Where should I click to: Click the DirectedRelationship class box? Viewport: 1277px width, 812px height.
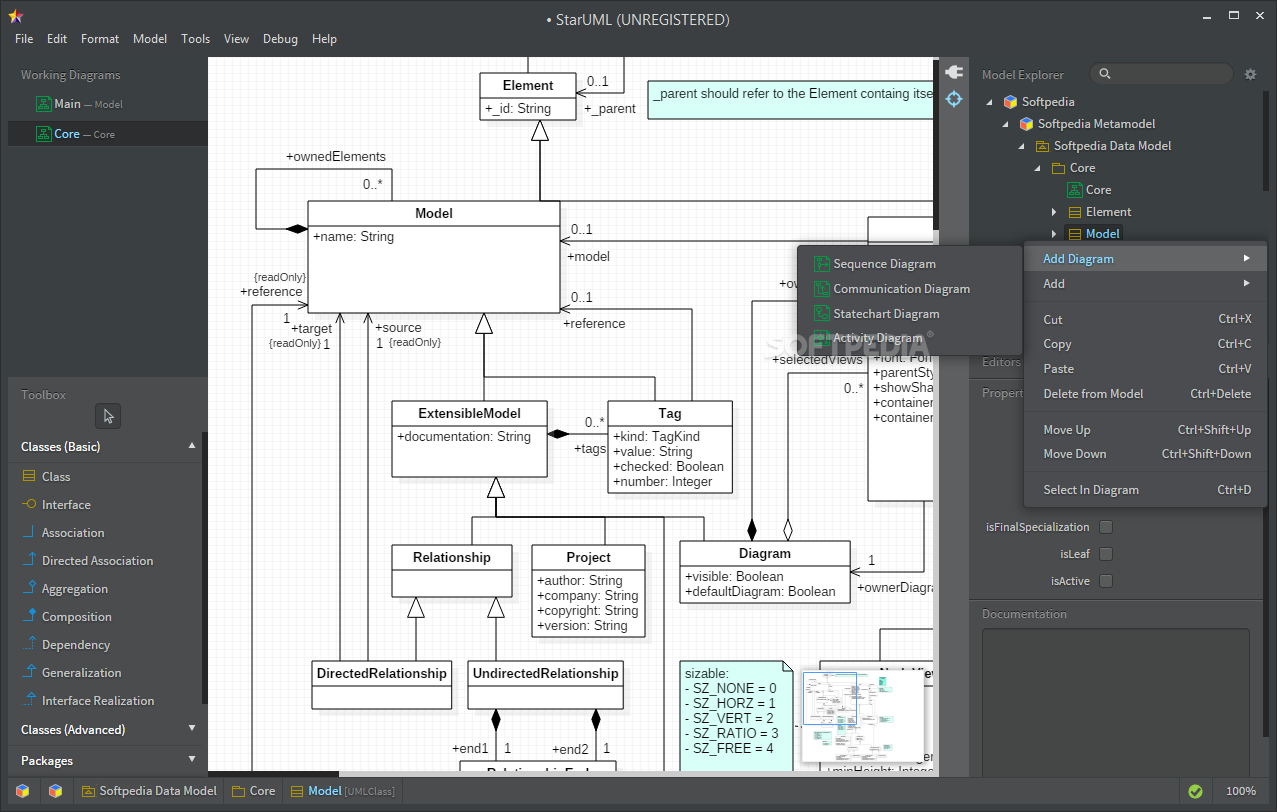(x=381, y=685)
